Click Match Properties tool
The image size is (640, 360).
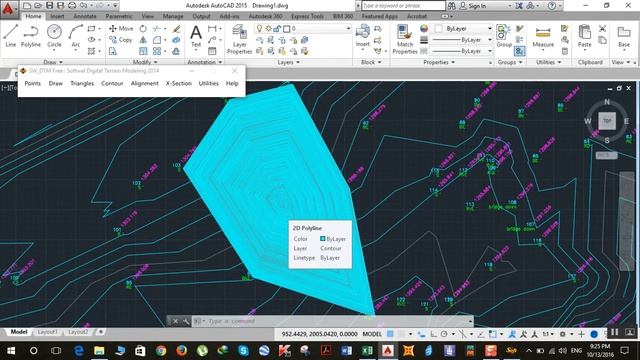(x=404, y=39)
